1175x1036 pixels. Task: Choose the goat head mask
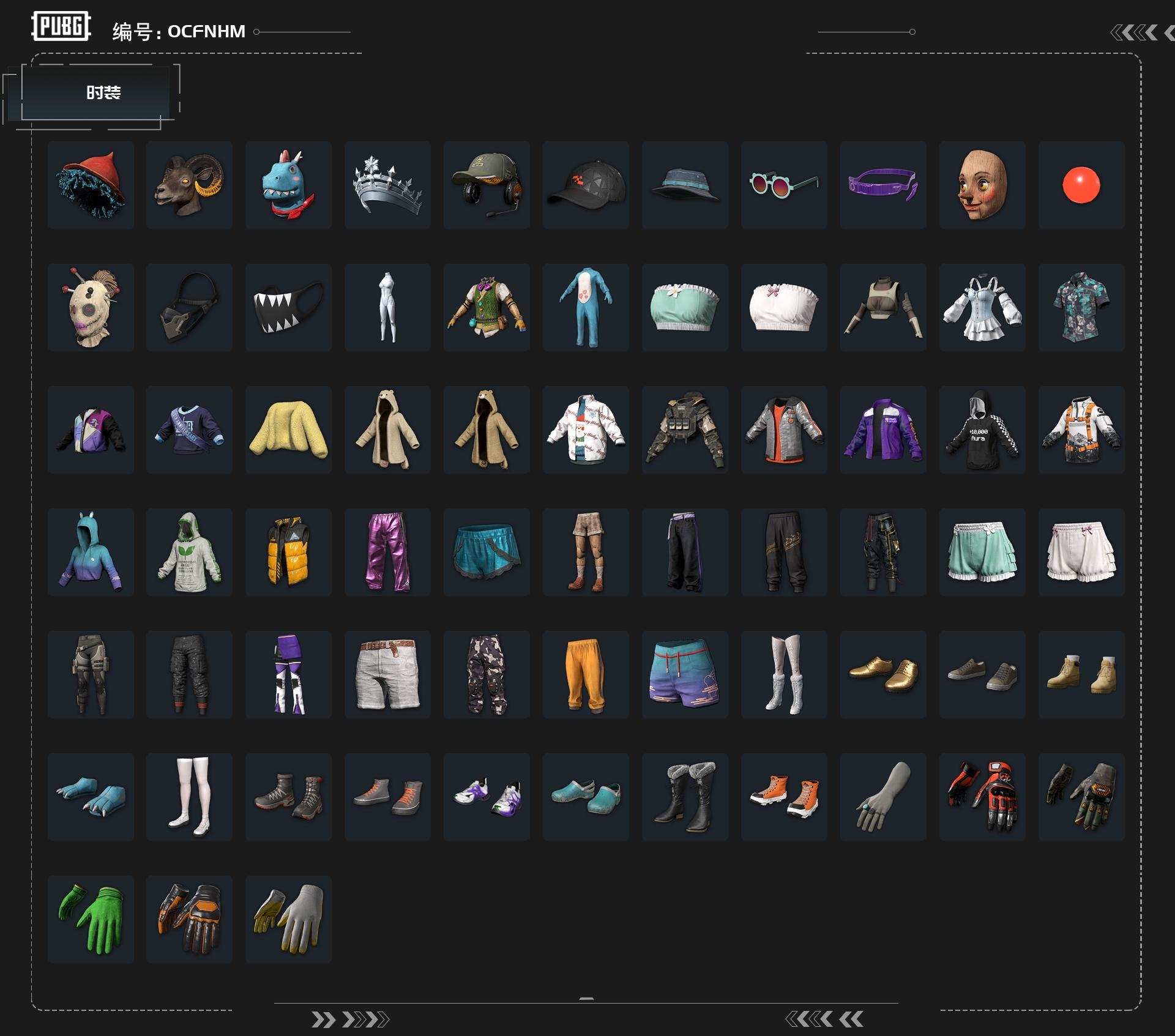189,185
